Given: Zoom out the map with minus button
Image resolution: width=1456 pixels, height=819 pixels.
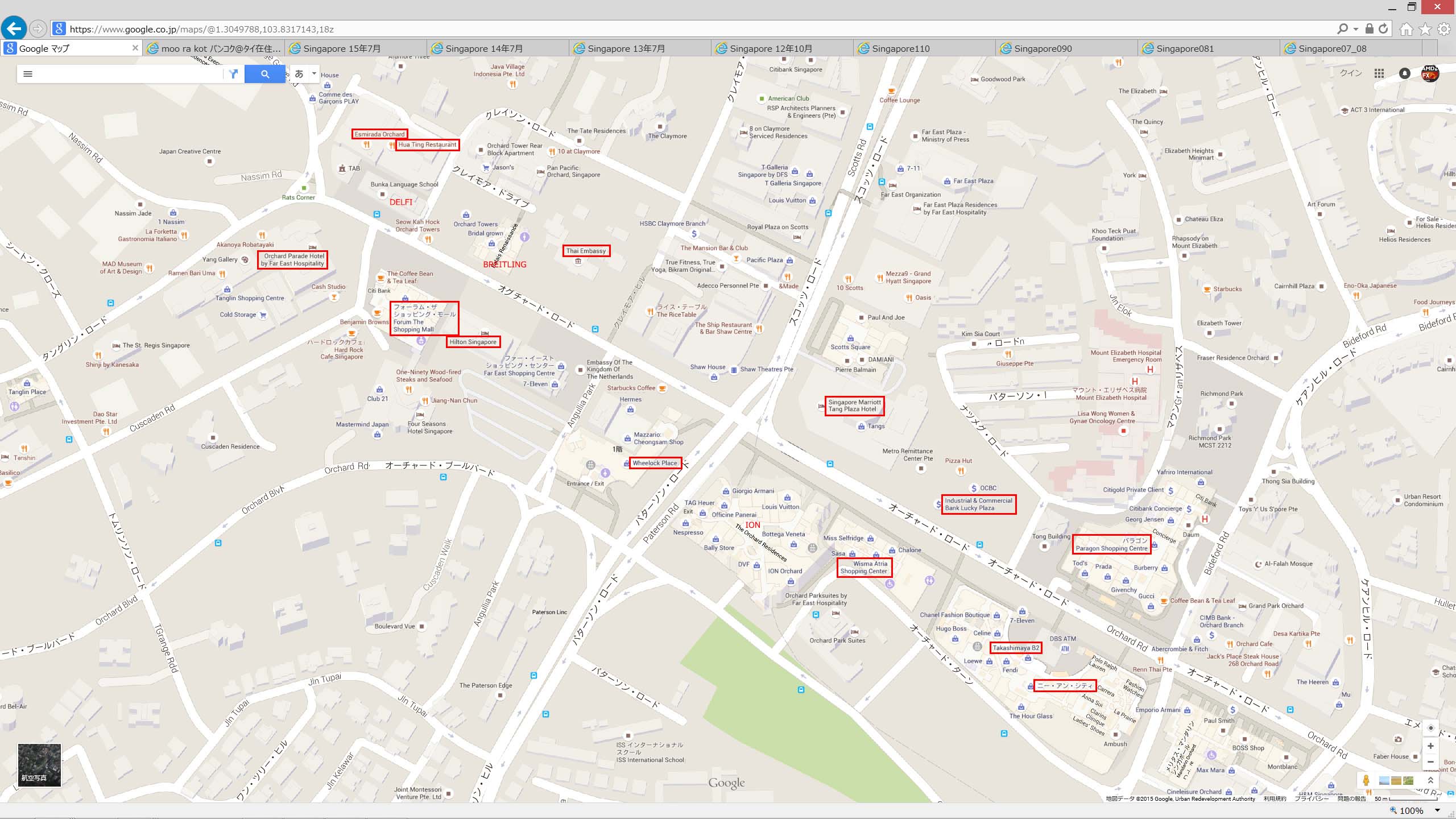Looking at the screenshot, I should 1430,762.
